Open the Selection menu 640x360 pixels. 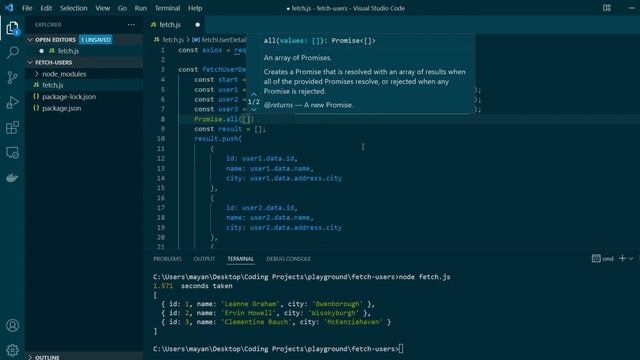(x=73, y=8)
